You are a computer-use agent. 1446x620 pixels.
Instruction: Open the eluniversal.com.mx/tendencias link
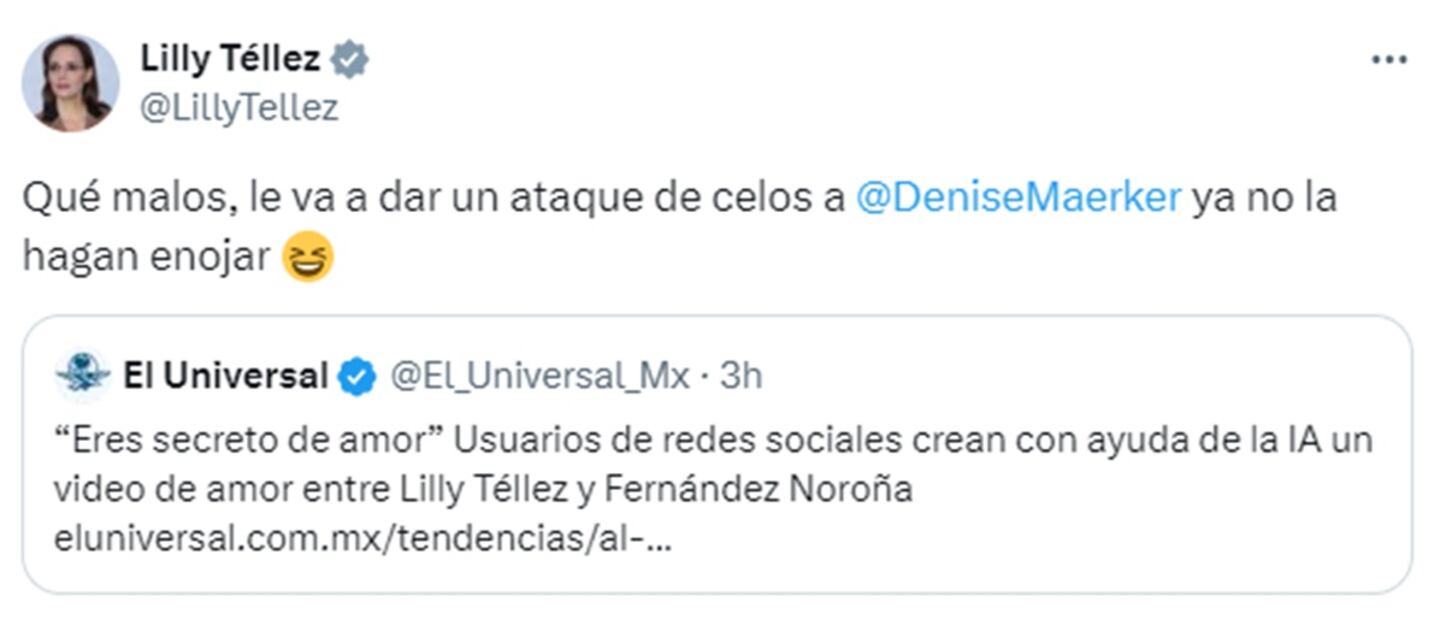click(x=364, y=541)
